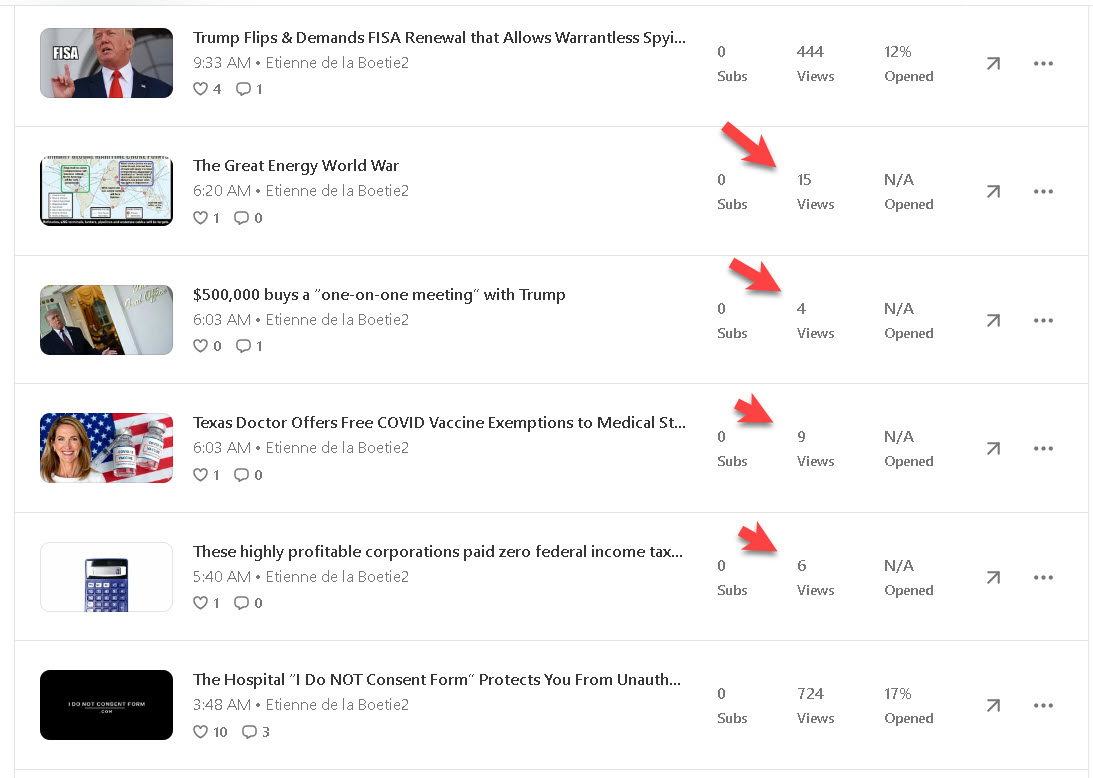Click heart icon on Hospital Consent Form post
This screenshot has height=778, width=1093.
click(x=201, y=732)
